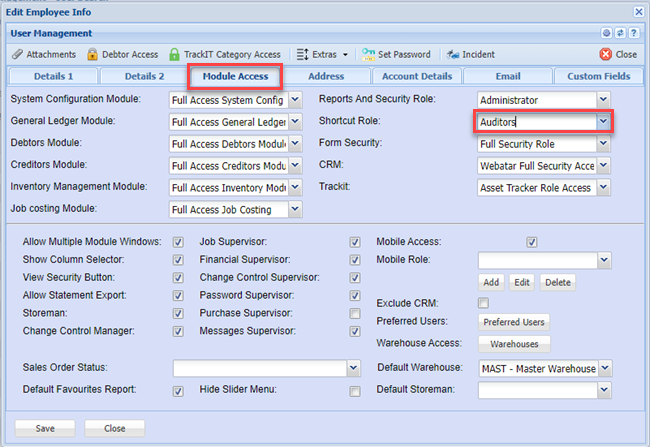Click the Debtor Access padlock icon

(x=93, y=54)
